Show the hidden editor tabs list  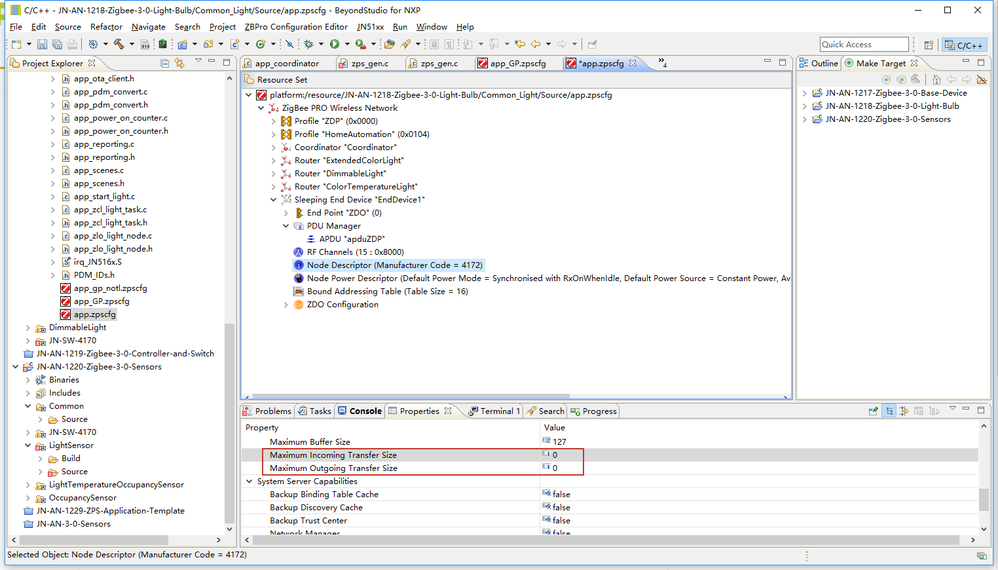[662, 62]
